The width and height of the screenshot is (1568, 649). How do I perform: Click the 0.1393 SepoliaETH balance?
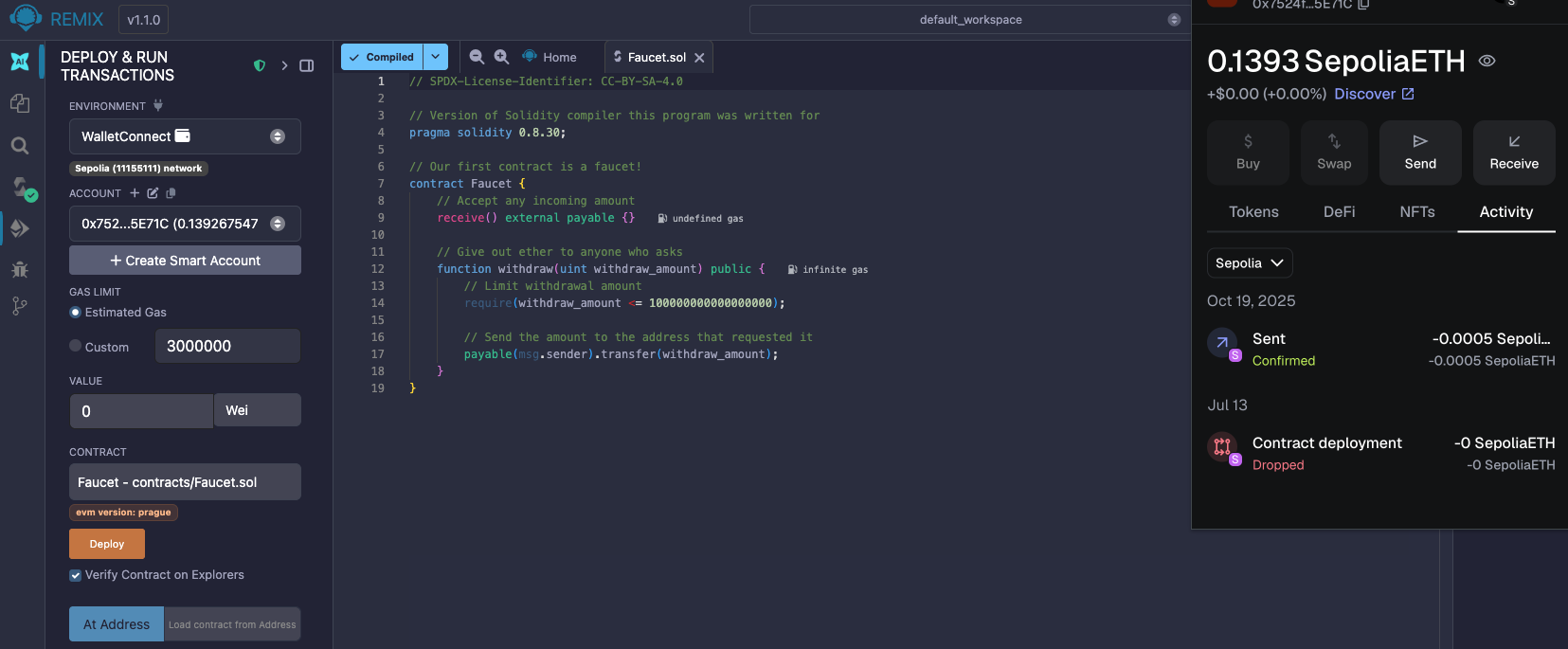(1336, 61)
